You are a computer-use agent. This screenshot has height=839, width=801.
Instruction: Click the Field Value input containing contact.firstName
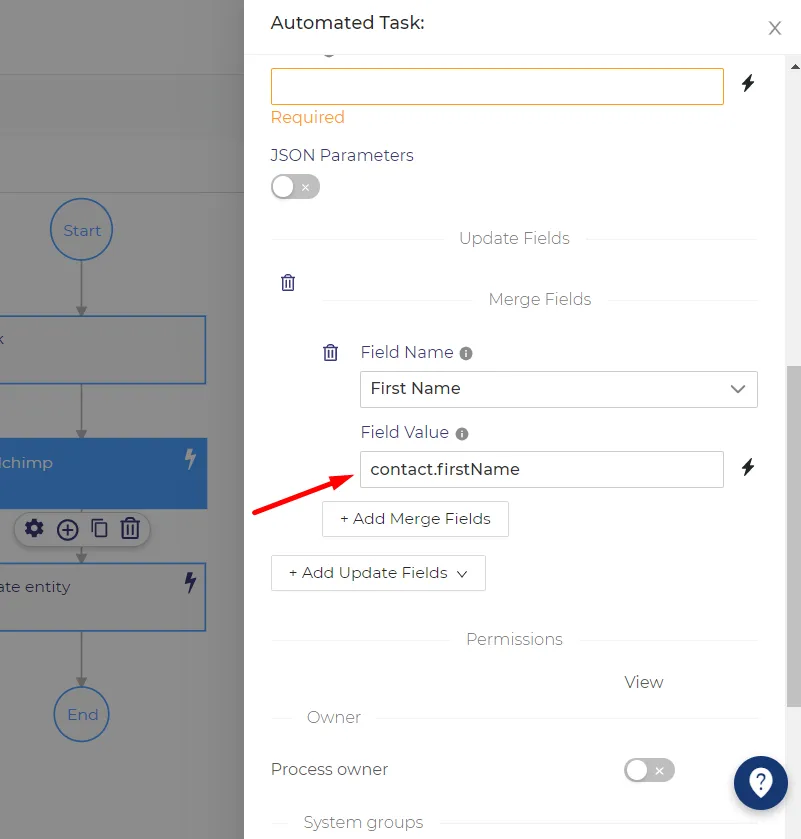point(541,469)
